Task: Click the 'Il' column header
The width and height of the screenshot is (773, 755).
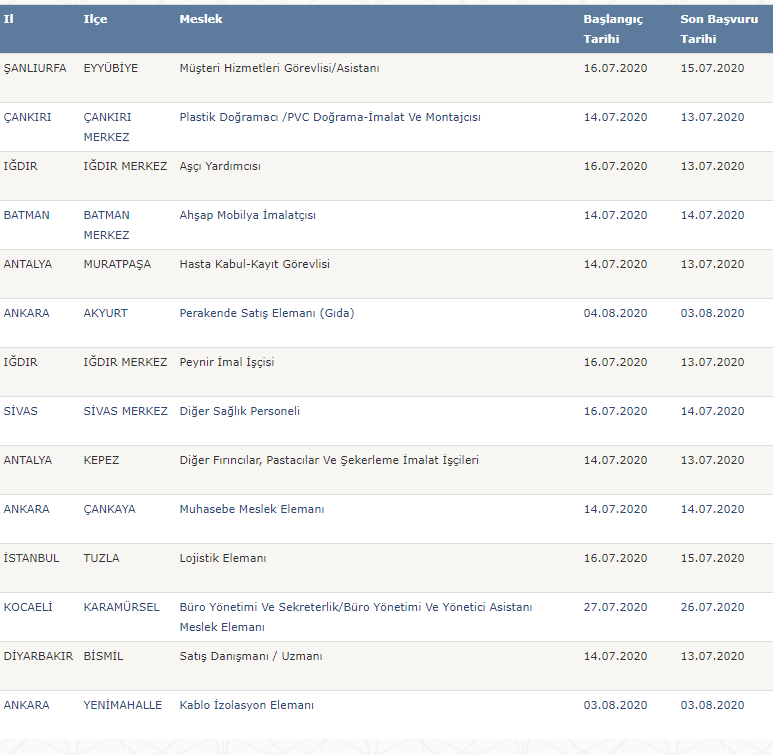Action: (9, 19)
